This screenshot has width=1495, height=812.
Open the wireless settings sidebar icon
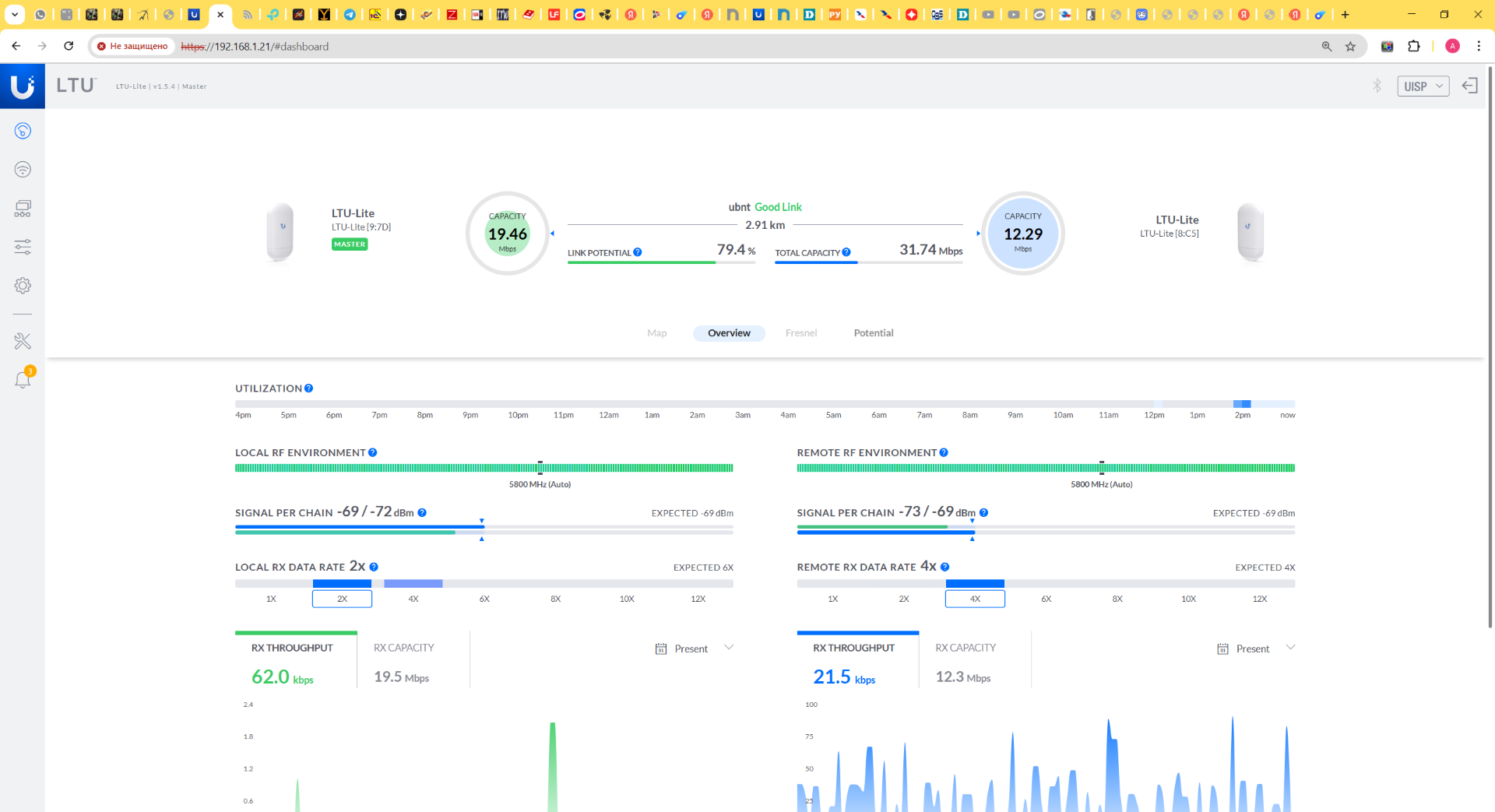(23, 169)
